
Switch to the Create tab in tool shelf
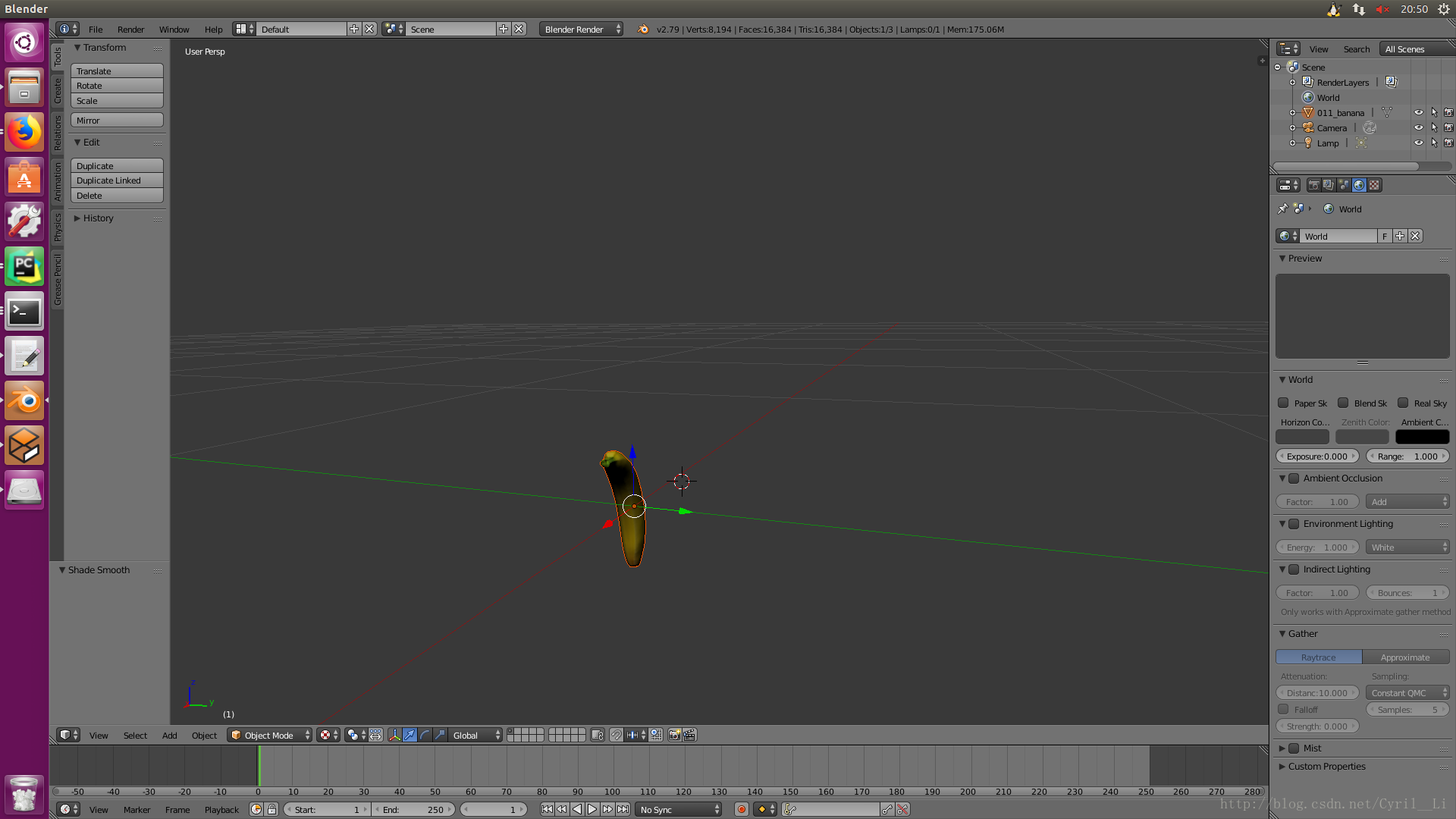coord(58,90)
